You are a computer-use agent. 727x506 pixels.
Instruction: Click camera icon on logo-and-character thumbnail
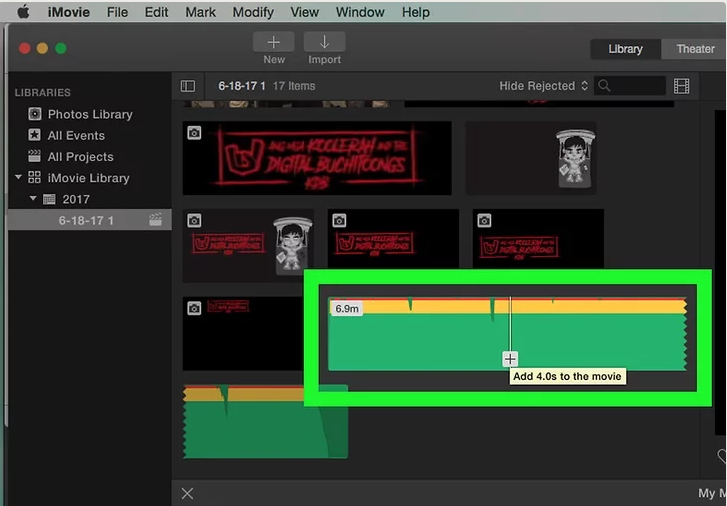click(x=194, y=220)
